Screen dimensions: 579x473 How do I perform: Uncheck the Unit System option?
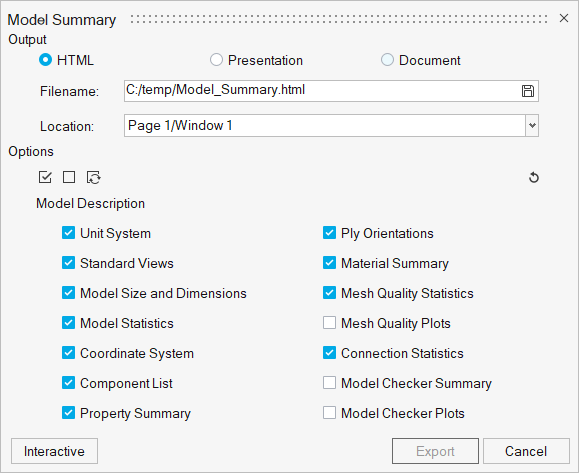coord(69,233)
